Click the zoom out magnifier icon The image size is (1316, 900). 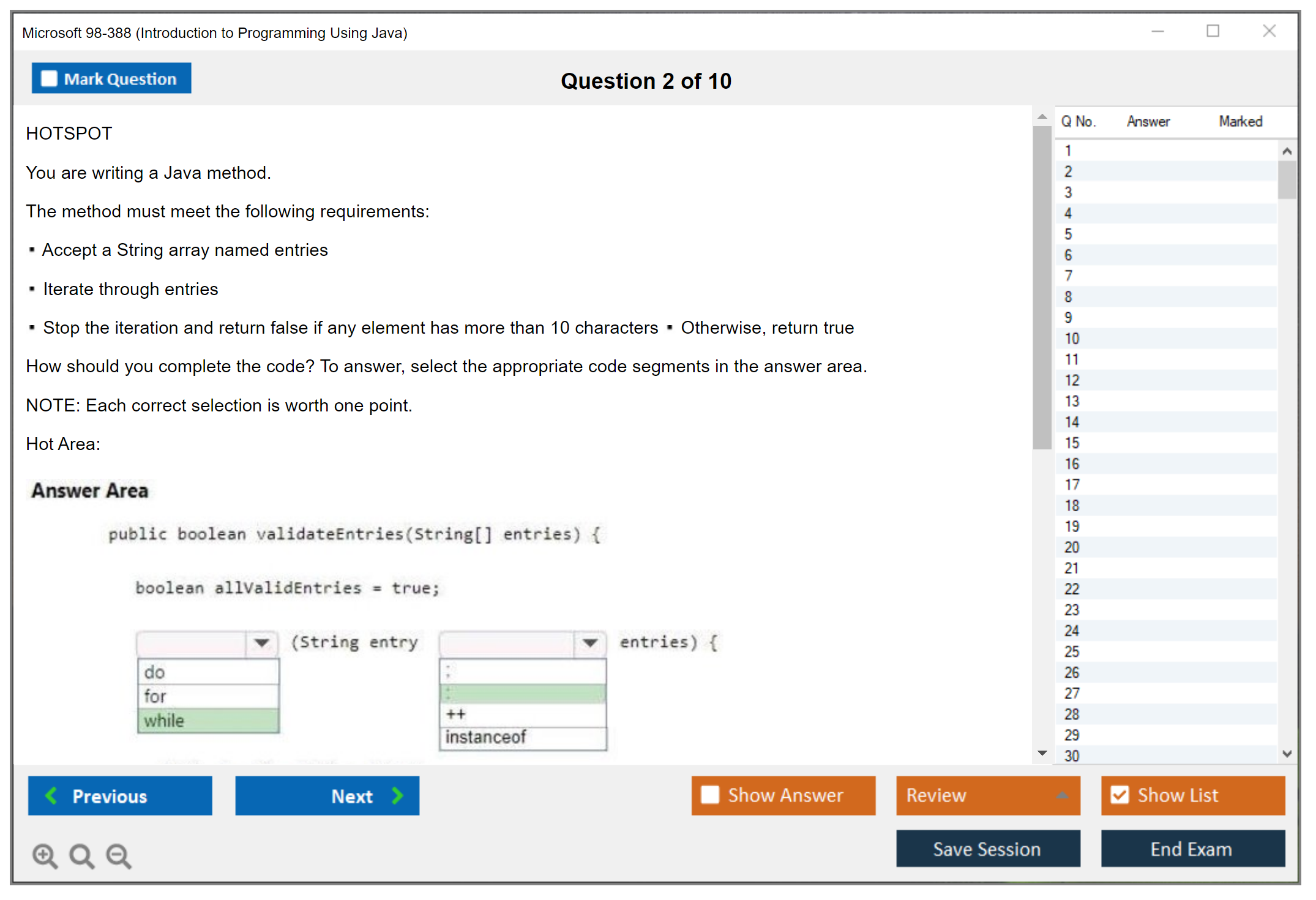[118, 855]
